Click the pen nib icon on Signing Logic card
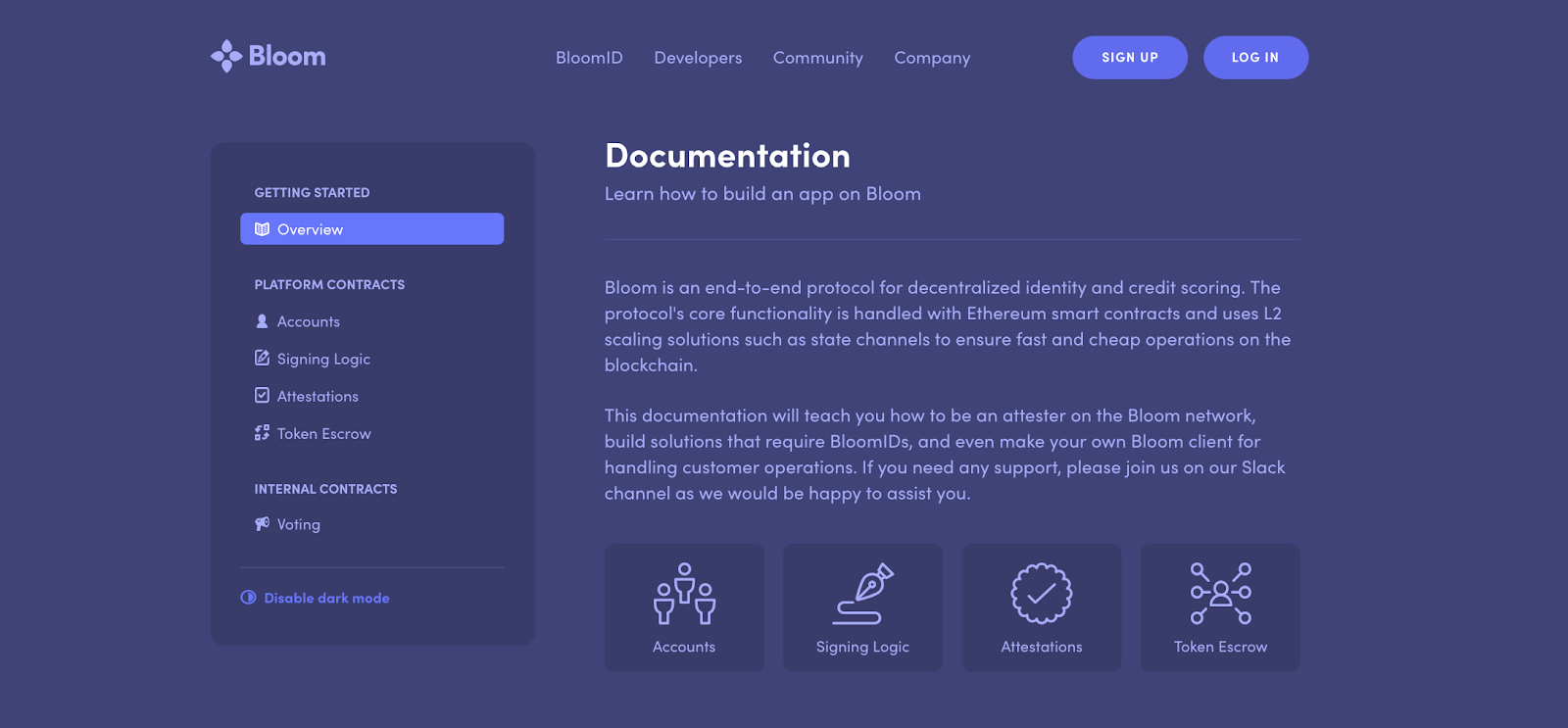The width and height of the screenshot is (1568, 728). tap(863, 594)
